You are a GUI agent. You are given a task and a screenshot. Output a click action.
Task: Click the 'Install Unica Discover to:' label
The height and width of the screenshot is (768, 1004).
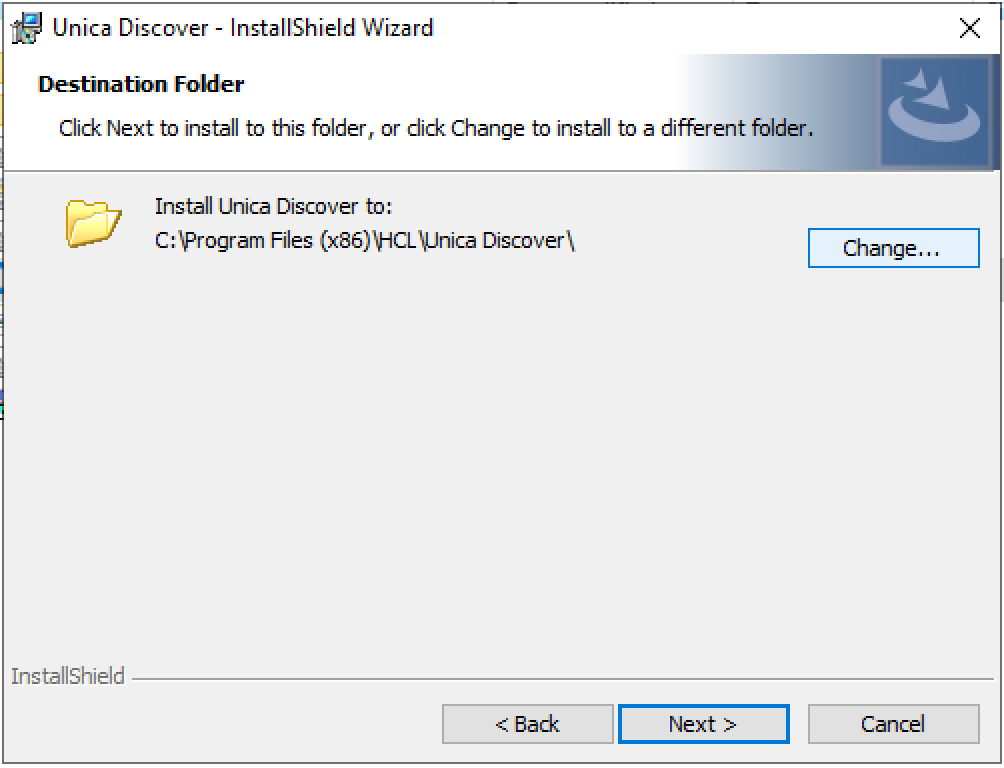pyautogui.click(x=273, y=207)
